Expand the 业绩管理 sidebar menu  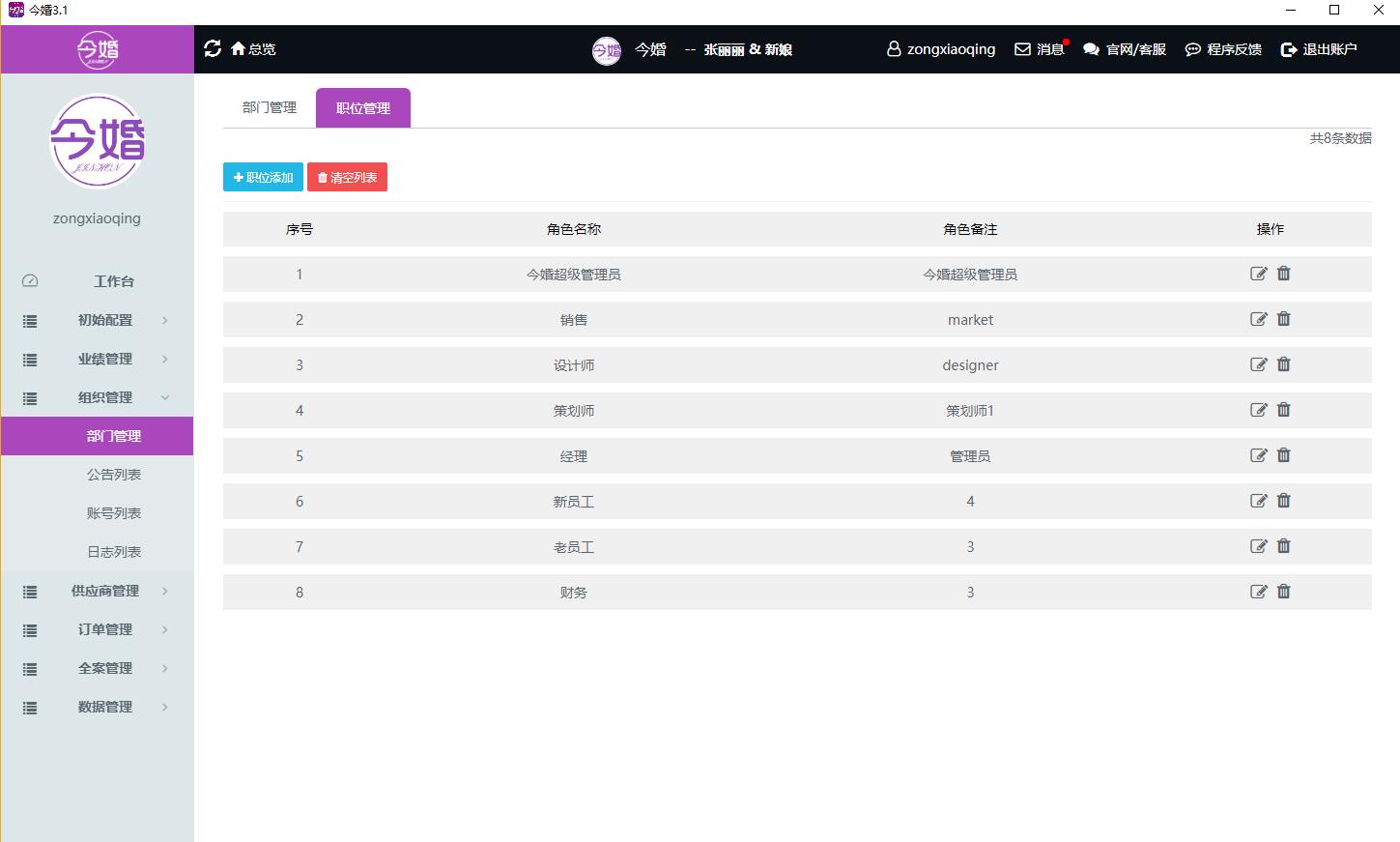click(x=98, y=359)
